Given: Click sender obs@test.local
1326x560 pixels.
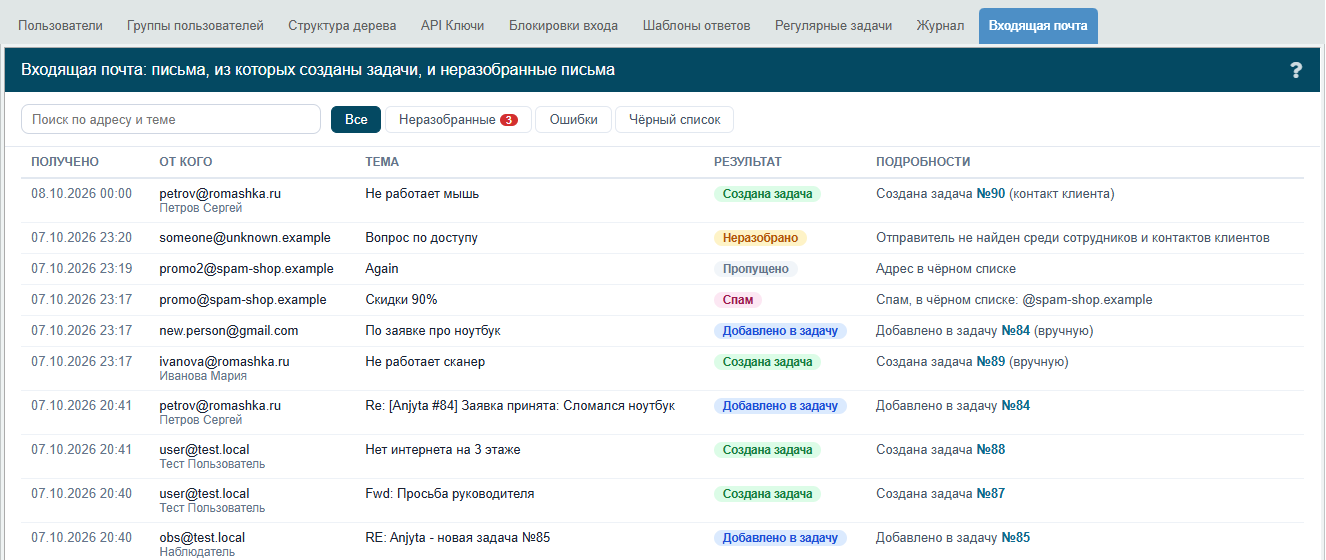Looking at the screenshot, I should pos(202,537).
